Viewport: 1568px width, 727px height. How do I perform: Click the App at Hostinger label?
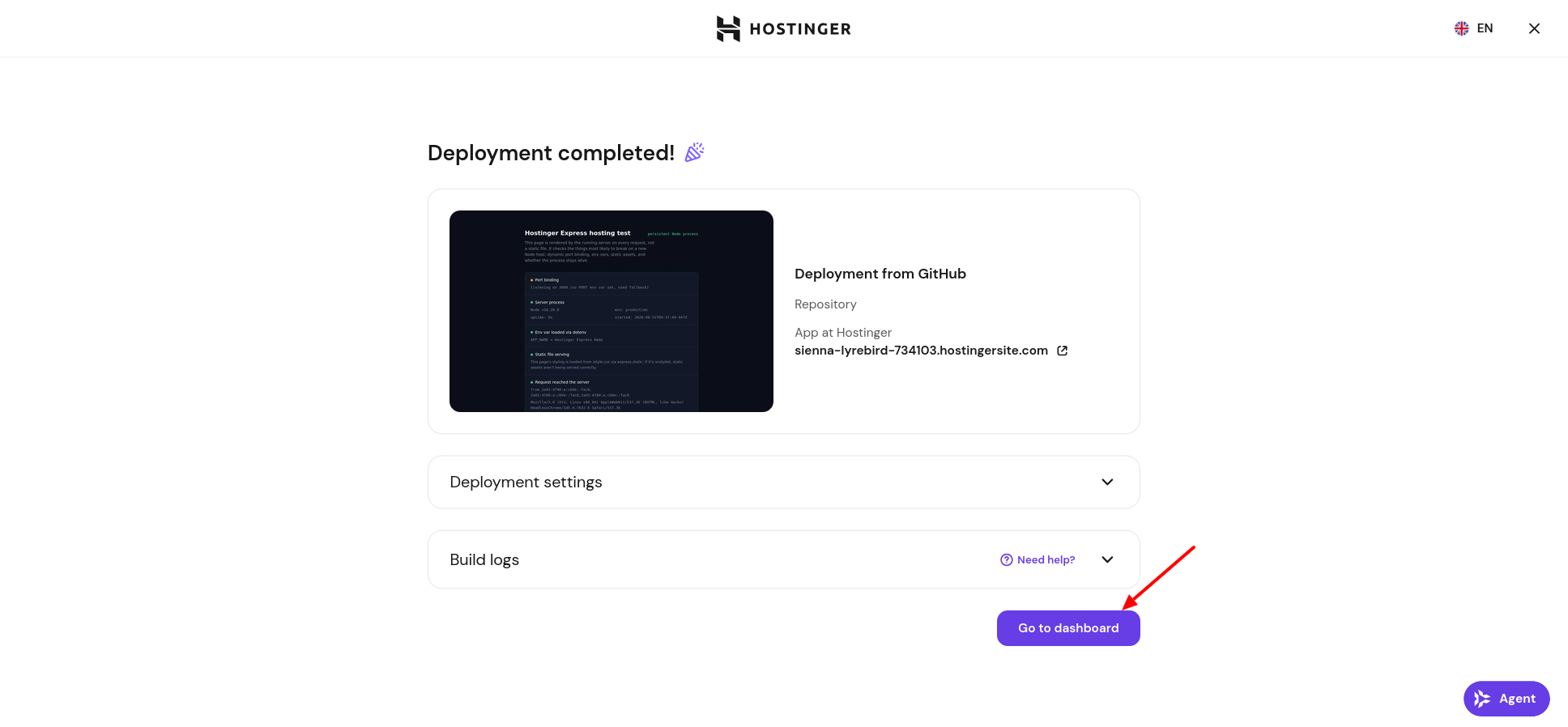pos(843,333)
